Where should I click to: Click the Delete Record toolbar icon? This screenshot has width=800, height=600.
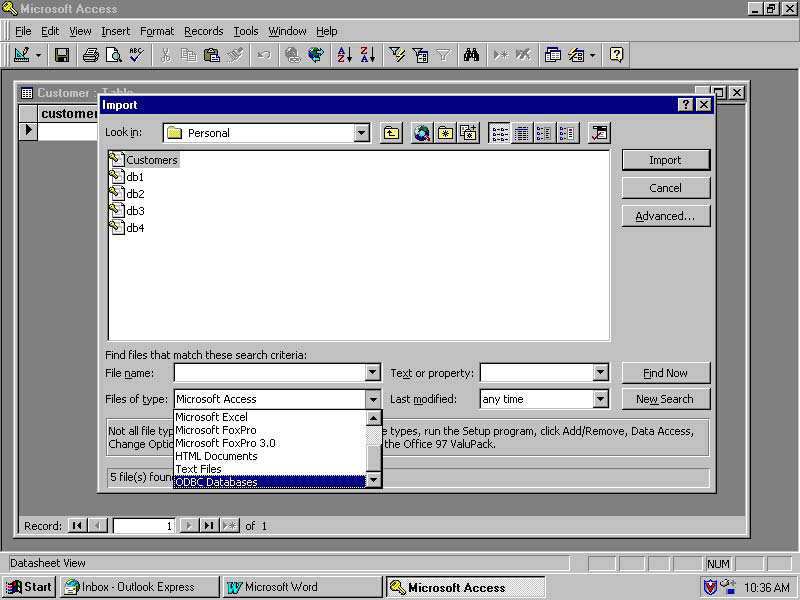click(x=523, y=55)
